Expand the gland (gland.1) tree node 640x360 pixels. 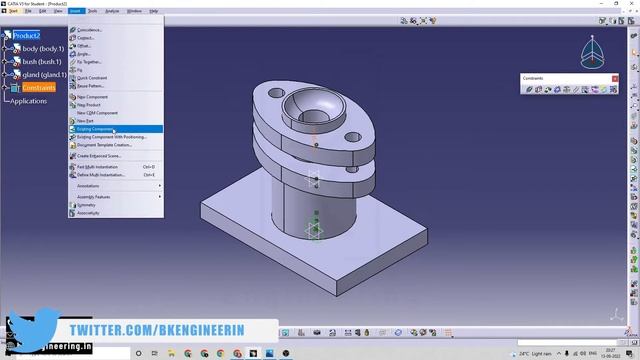pyautogui.click(x=4, y=75)
